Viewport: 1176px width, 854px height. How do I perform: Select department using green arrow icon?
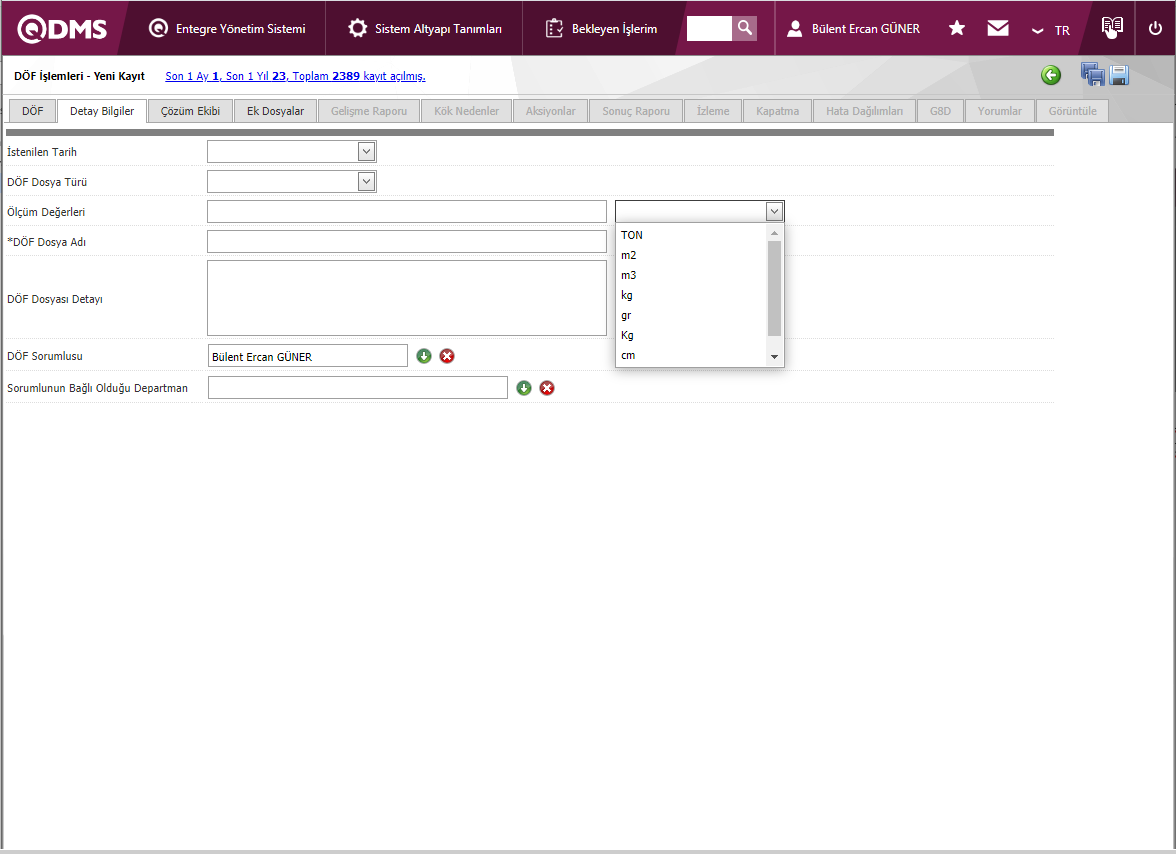coord(524,388)
